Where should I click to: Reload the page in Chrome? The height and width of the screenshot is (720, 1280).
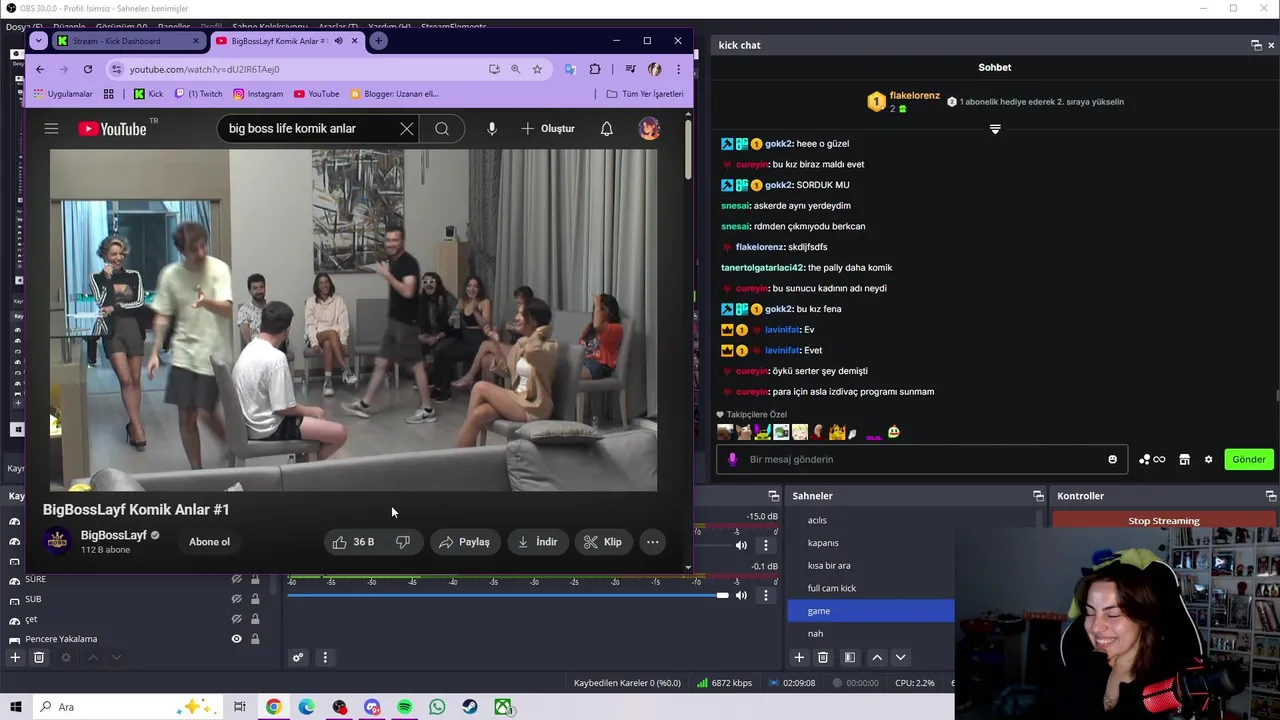pyautogui.click(x=88, y=69)
